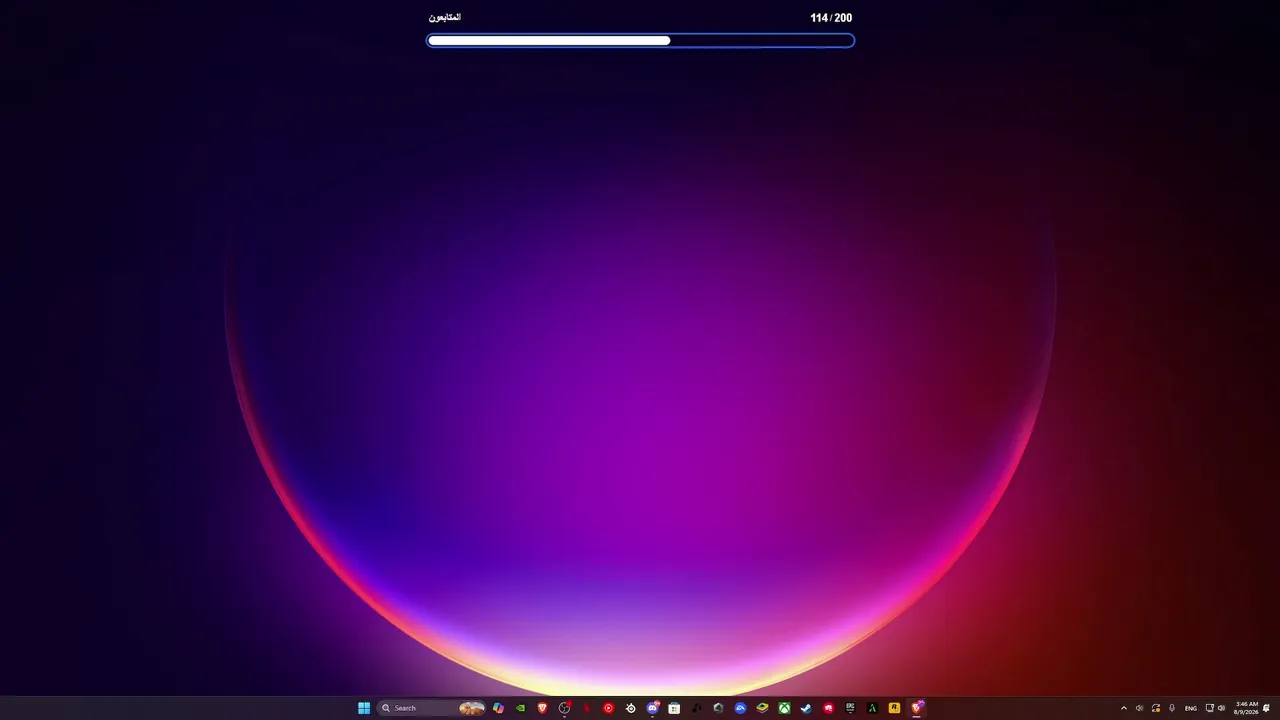Launch the EA app from taskbar
The image size is (1280, 720).
click(740, 708)
